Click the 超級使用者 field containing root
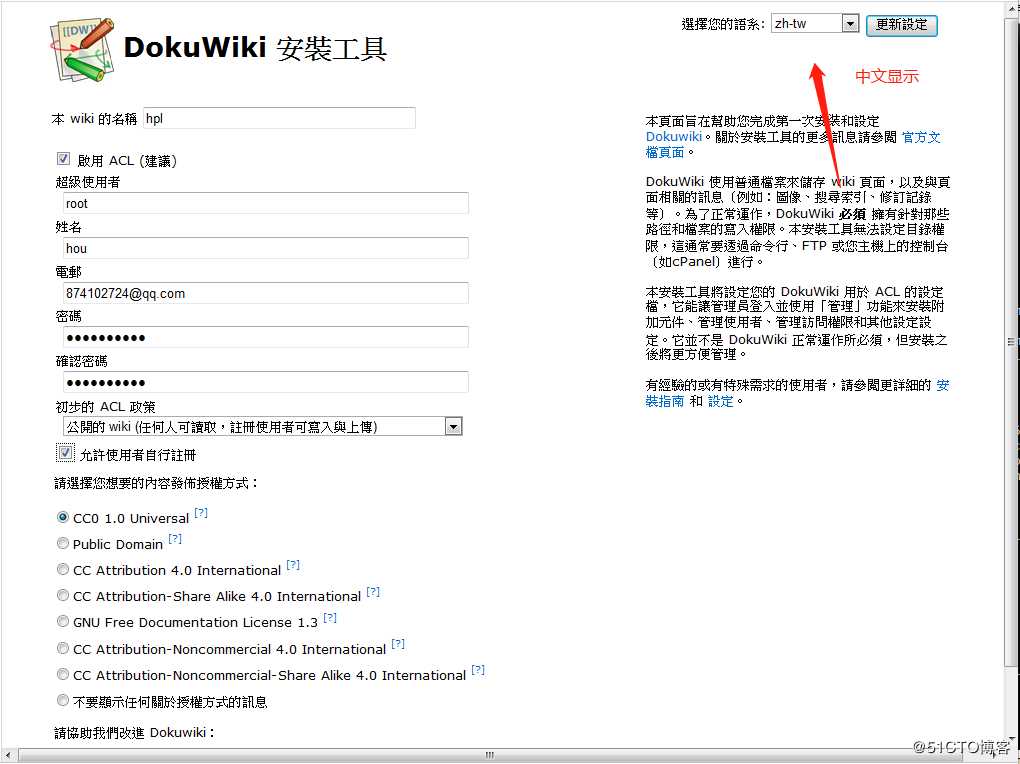 click(x=265, y=203)
